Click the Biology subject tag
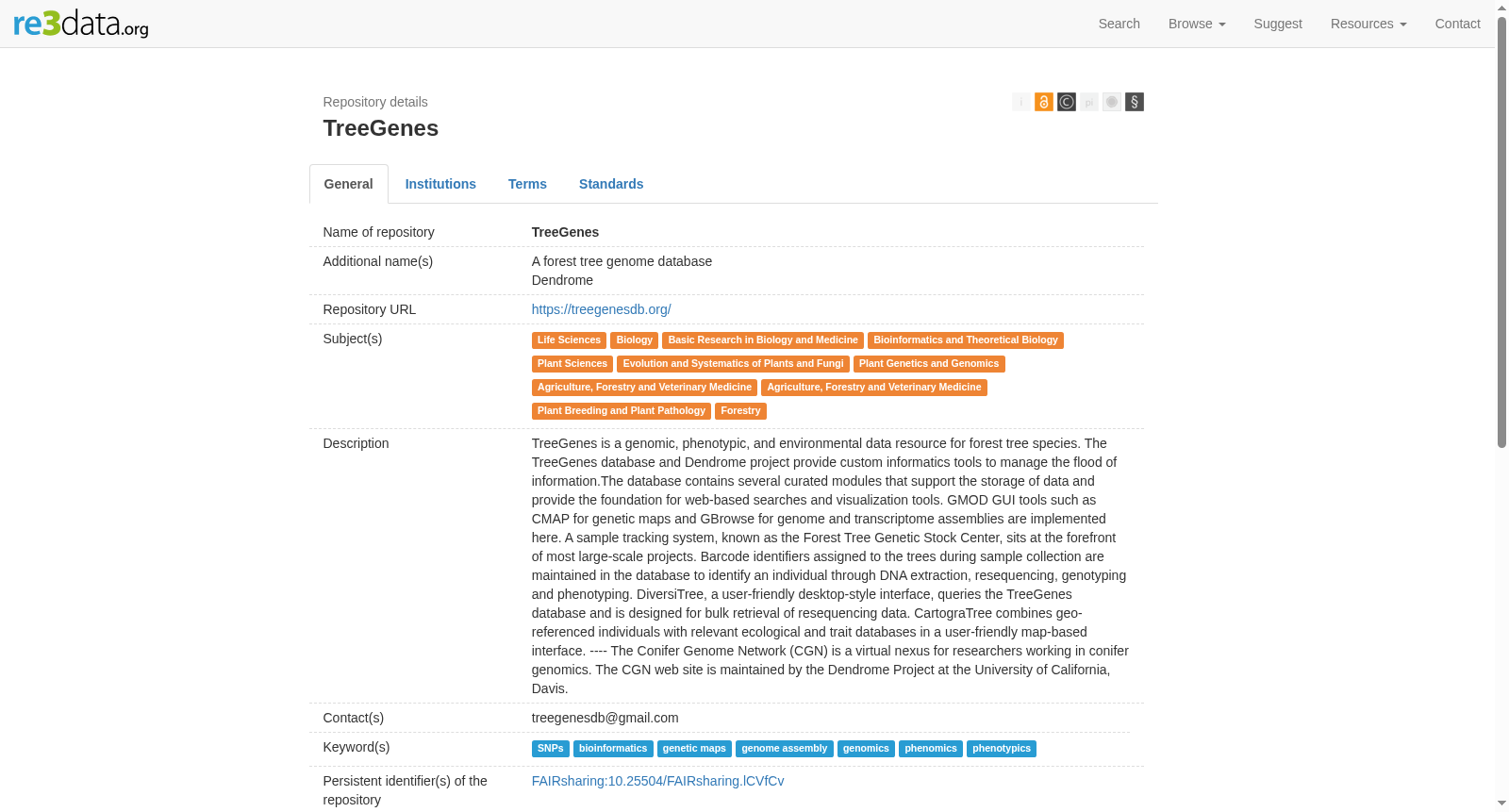 point(635,340)
